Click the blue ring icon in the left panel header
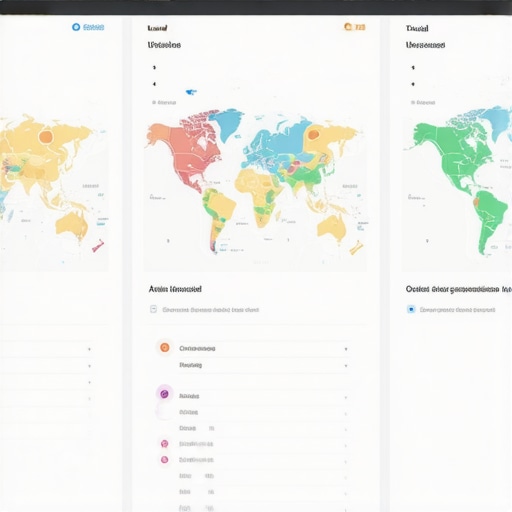512x512 pixels. [x=76, y=27]
